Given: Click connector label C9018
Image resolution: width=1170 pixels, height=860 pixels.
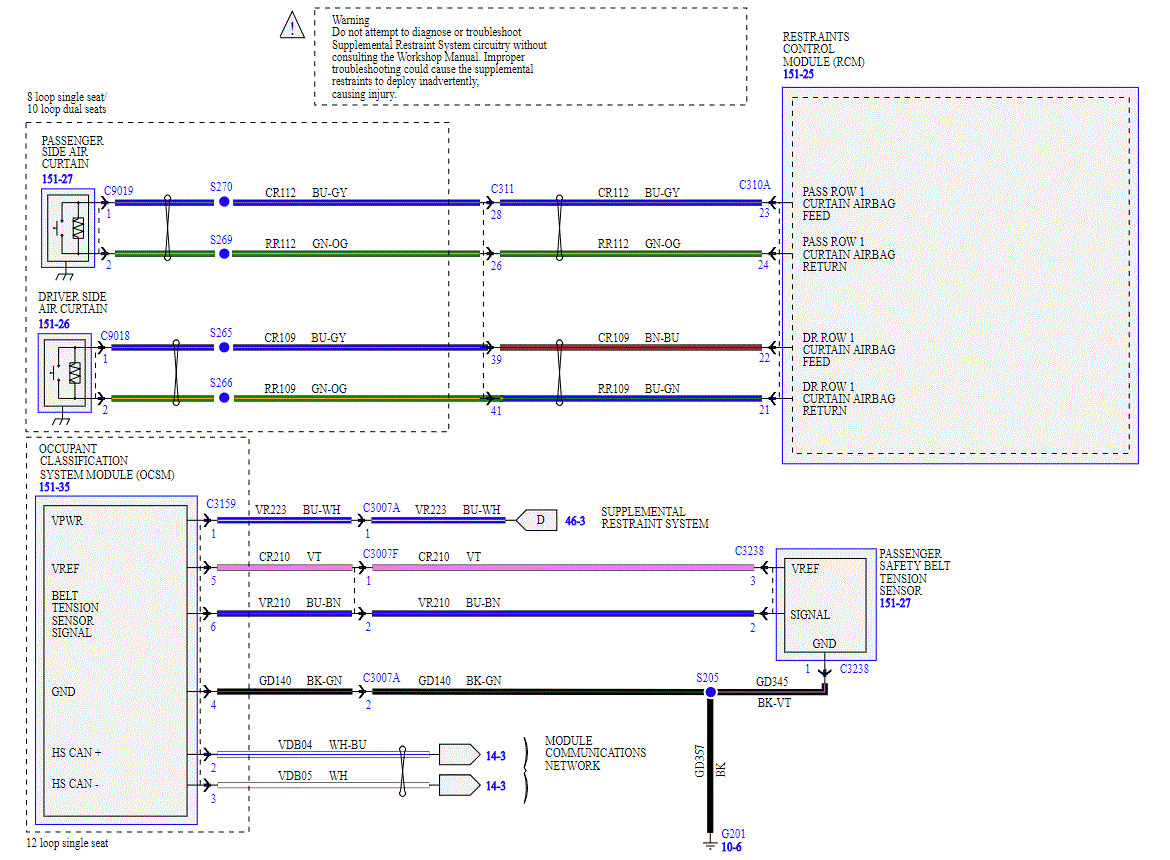Looking at the screenshot, I should (x=115, y=336).
